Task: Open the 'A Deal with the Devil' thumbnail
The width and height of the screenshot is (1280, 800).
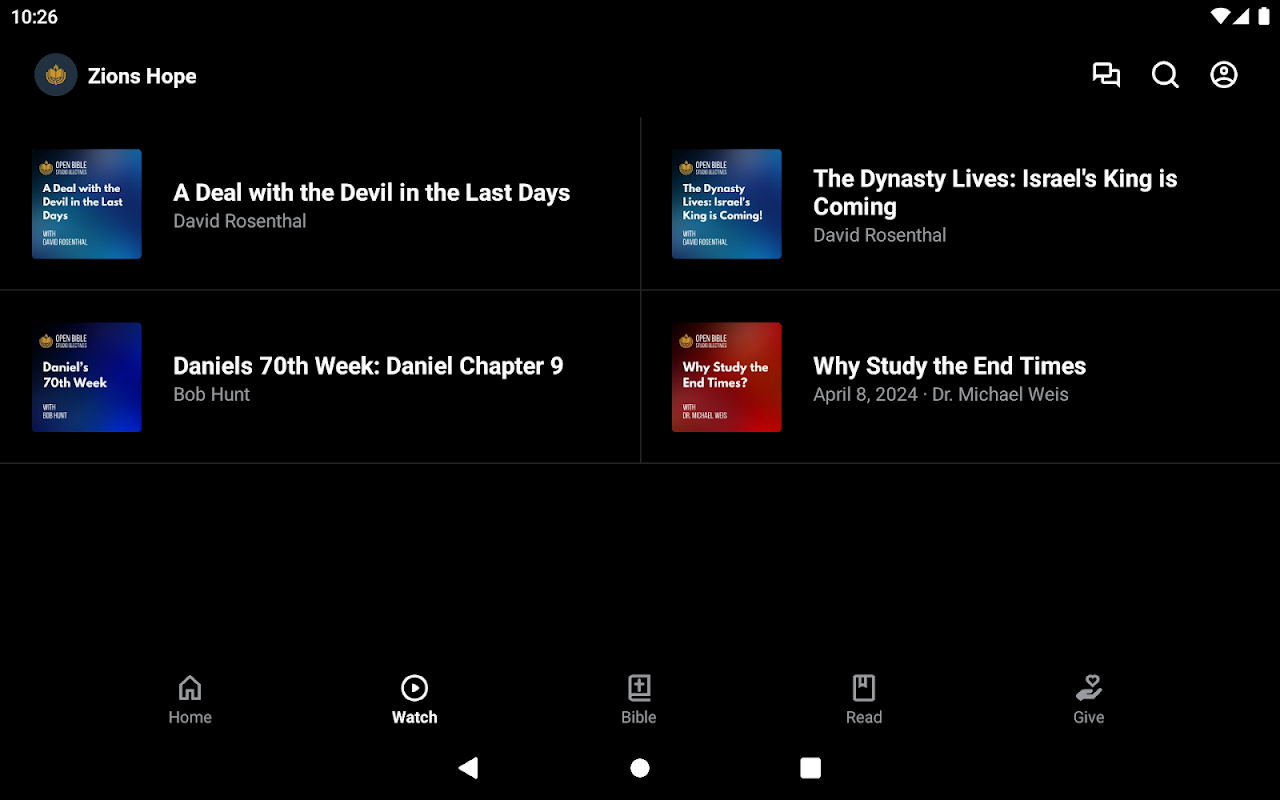Action: pyautogui.click(x=87, y=204)
